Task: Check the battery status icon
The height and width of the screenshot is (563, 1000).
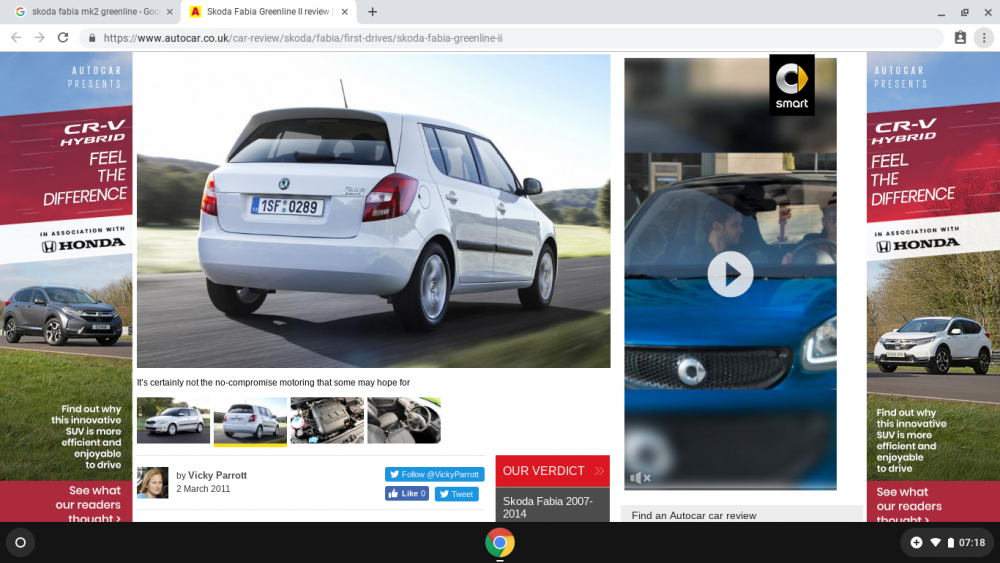Action: coord(950,543)
